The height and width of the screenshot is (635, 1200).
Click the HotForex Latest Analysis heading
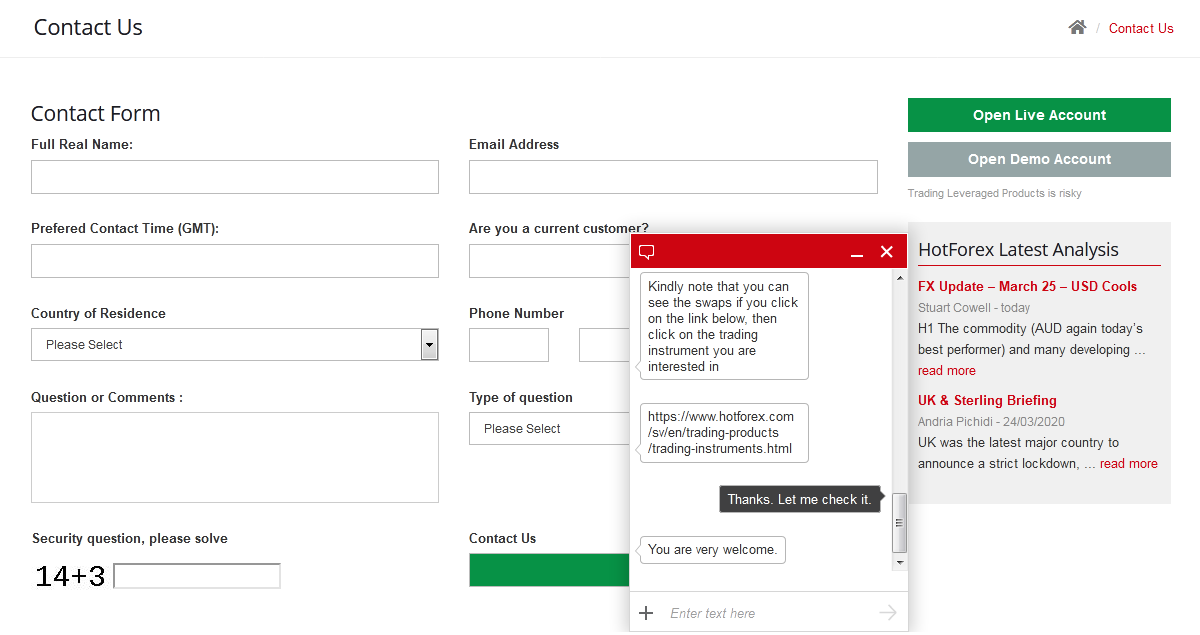[x=1018, y=250]
